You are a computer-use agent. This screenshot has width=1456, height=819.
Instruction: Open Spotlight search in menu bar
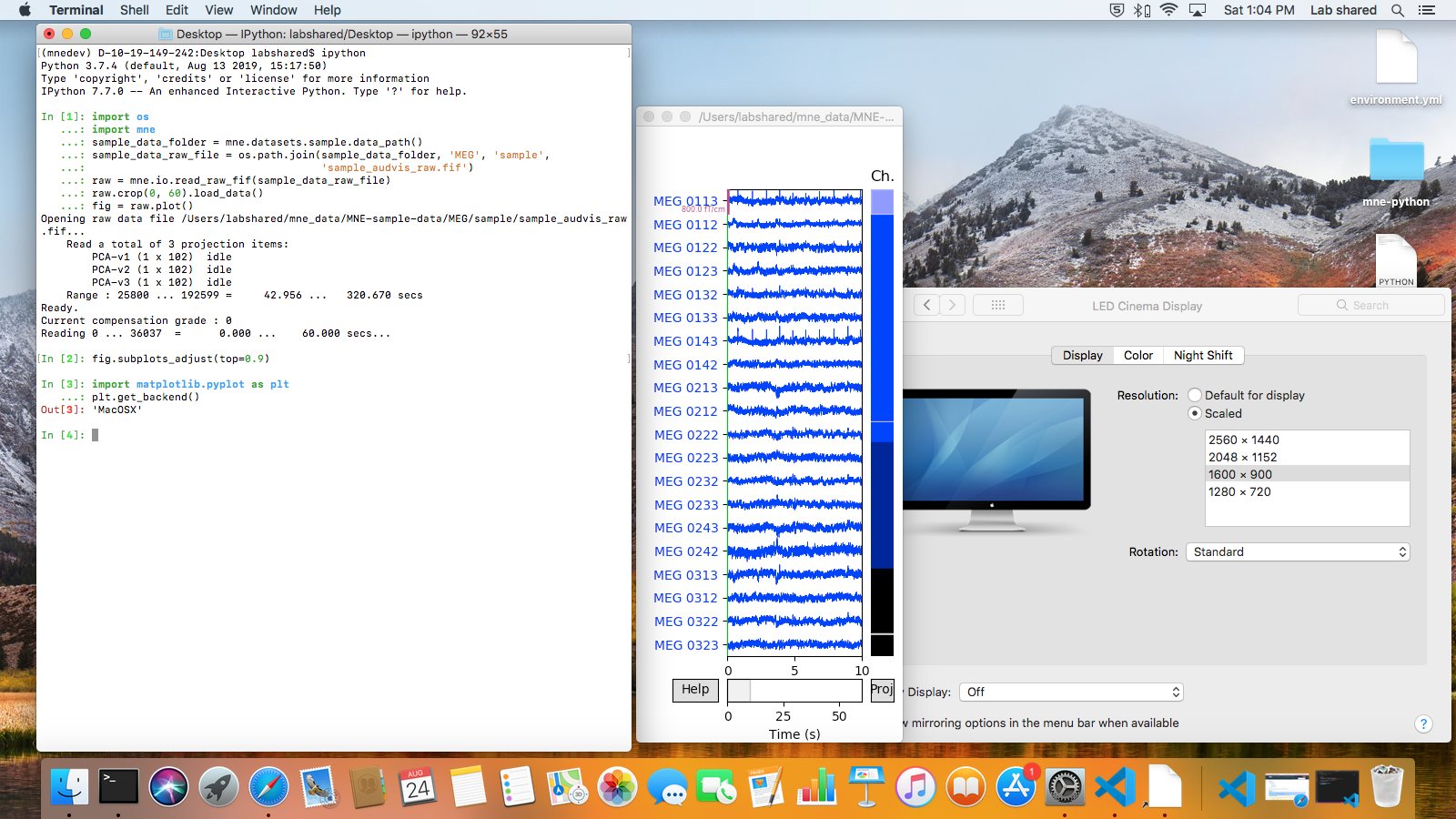(1398, 10)
